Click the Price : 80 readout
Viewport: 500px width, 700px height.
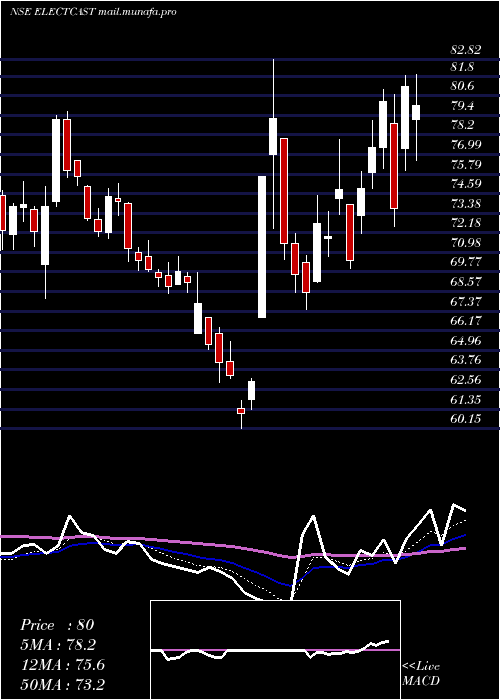click(57, 625)
